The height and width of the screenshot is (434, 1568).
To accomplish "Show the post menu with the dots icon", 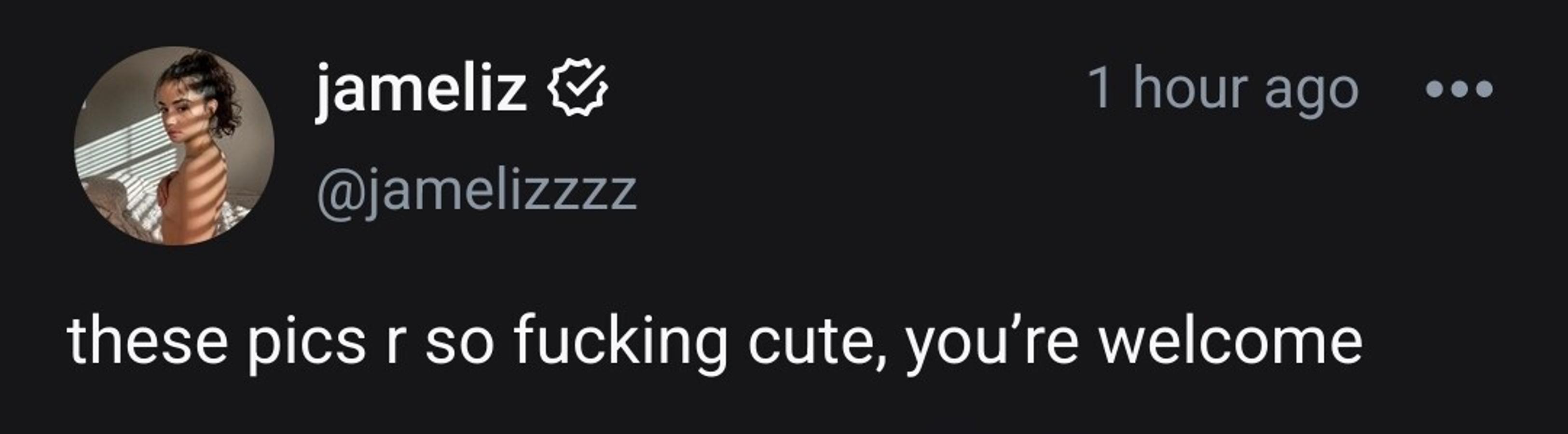I will click(1459, 90).
